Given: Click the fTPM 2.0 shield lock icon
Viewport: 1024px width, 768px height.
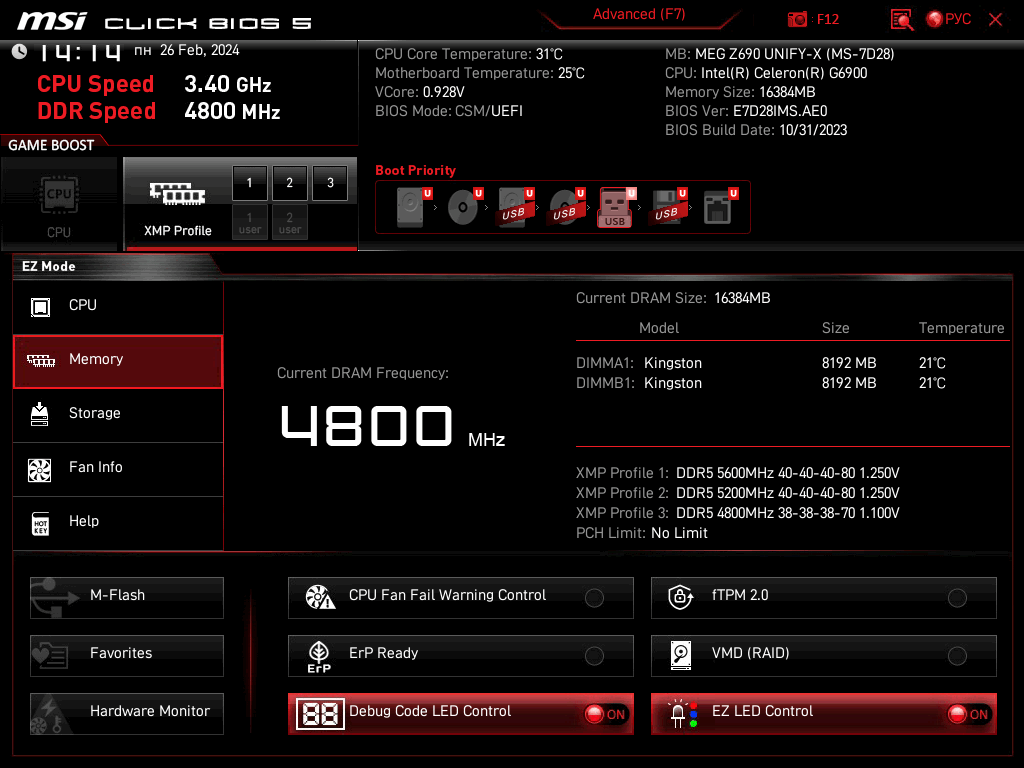Looking at the screenshot, I should pyautogui.click(x=680, y=597).
